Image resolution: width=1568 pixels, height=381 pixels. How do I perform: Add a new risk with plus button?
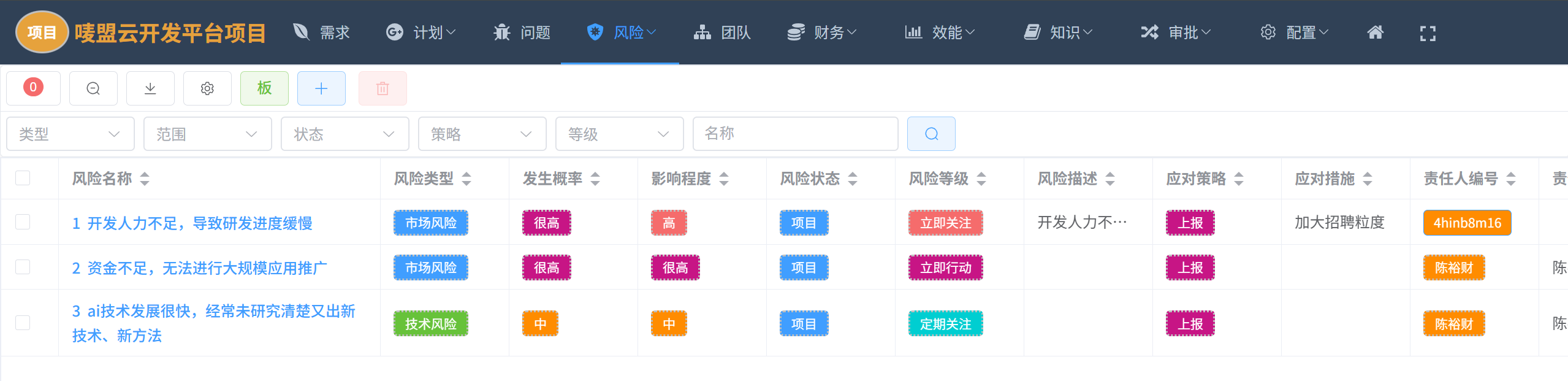click(x=321, y=88)
